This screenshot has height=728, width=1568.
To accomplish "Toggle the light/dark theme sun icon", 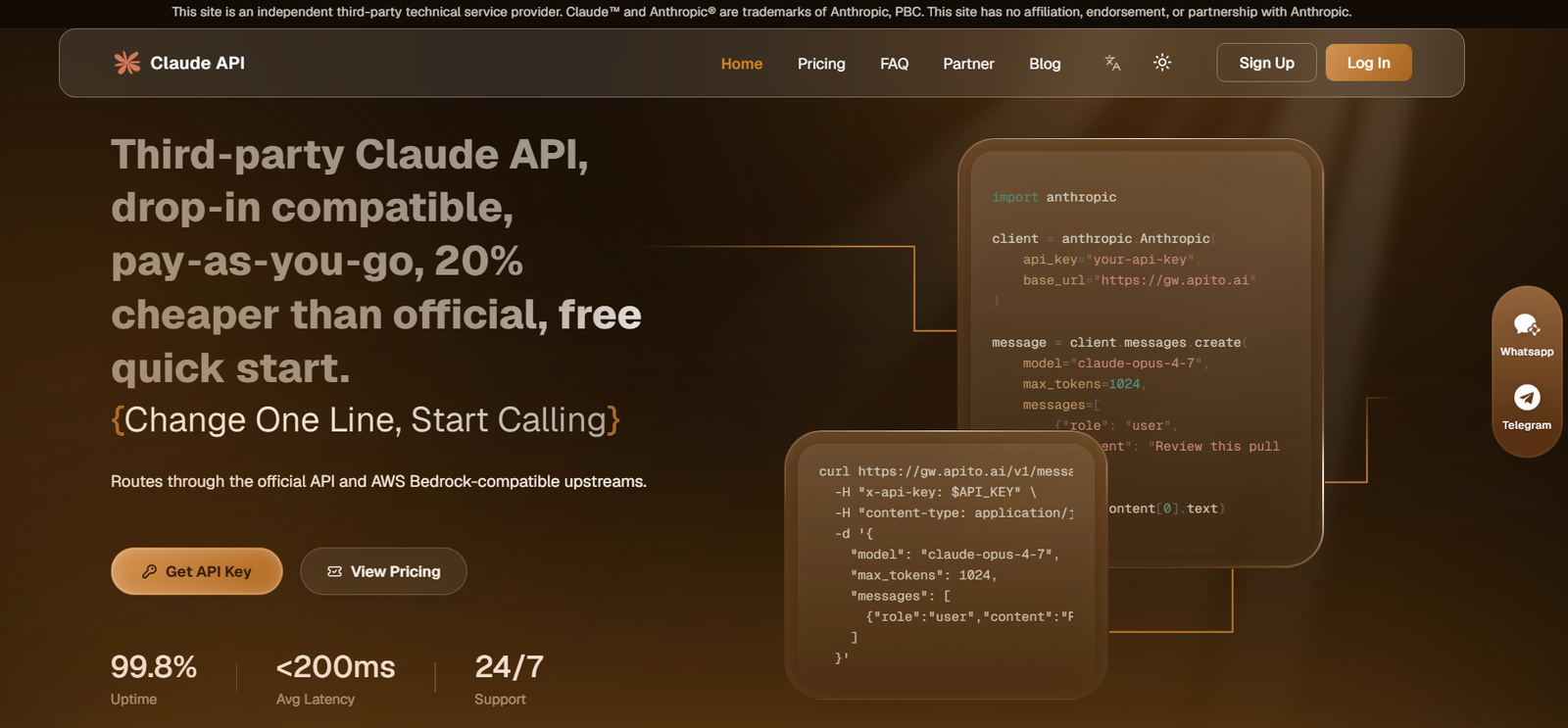I will [1162, 63].
